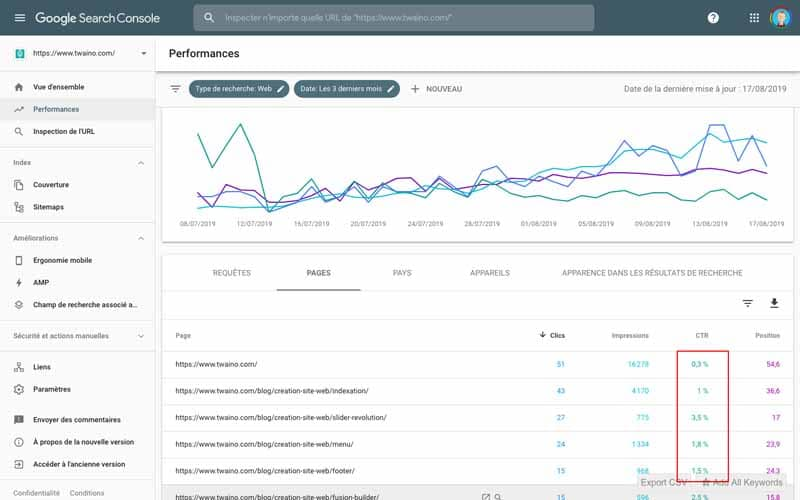Click the filter icon in the filter bar
The width and height of the screenshot is (800, 500).
[176, 89]
